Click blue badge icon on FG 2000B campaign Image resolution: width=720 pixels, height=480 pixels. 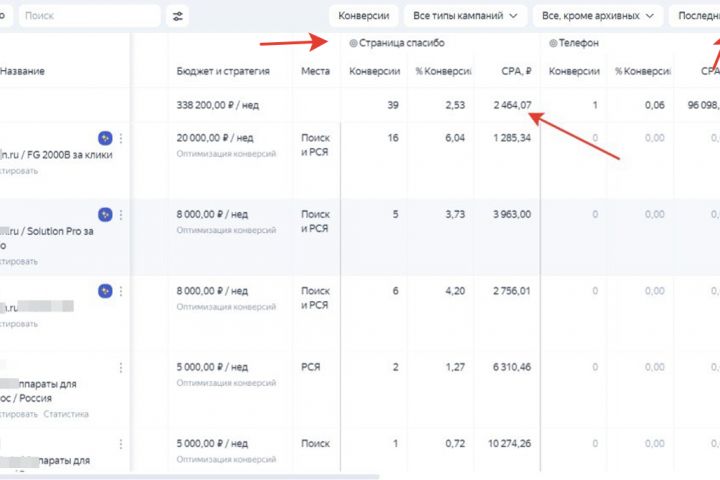[105, 138]
